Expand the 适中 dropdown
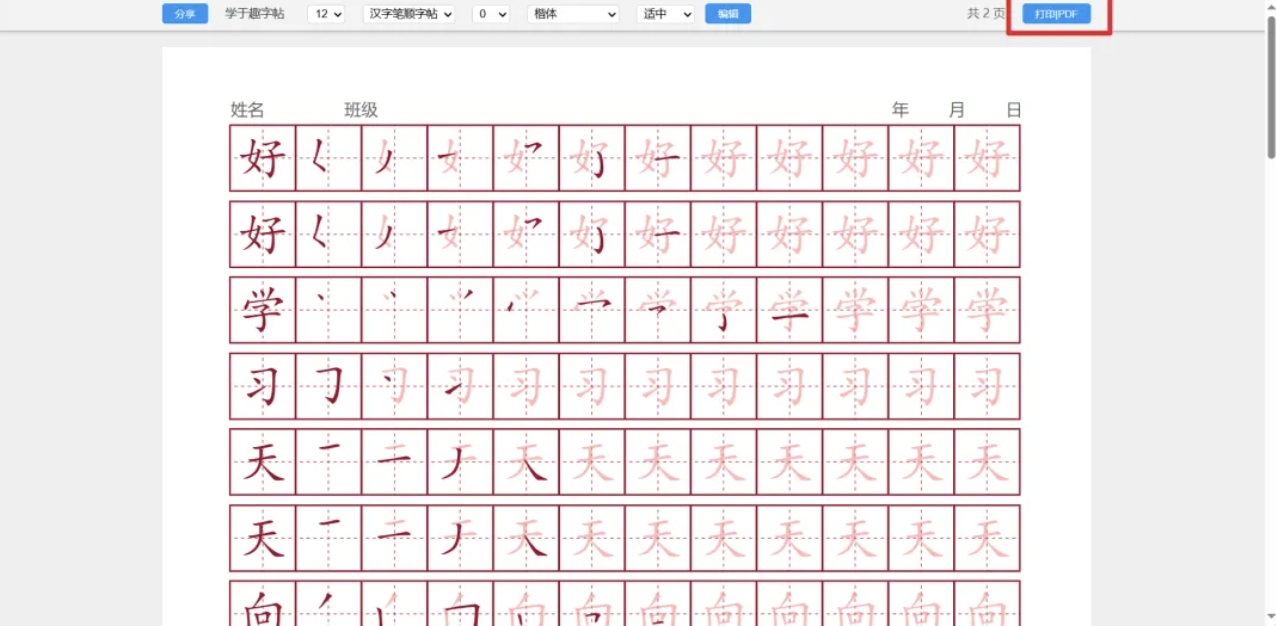Screen dimensions: 1276x626 click(665, 14)
